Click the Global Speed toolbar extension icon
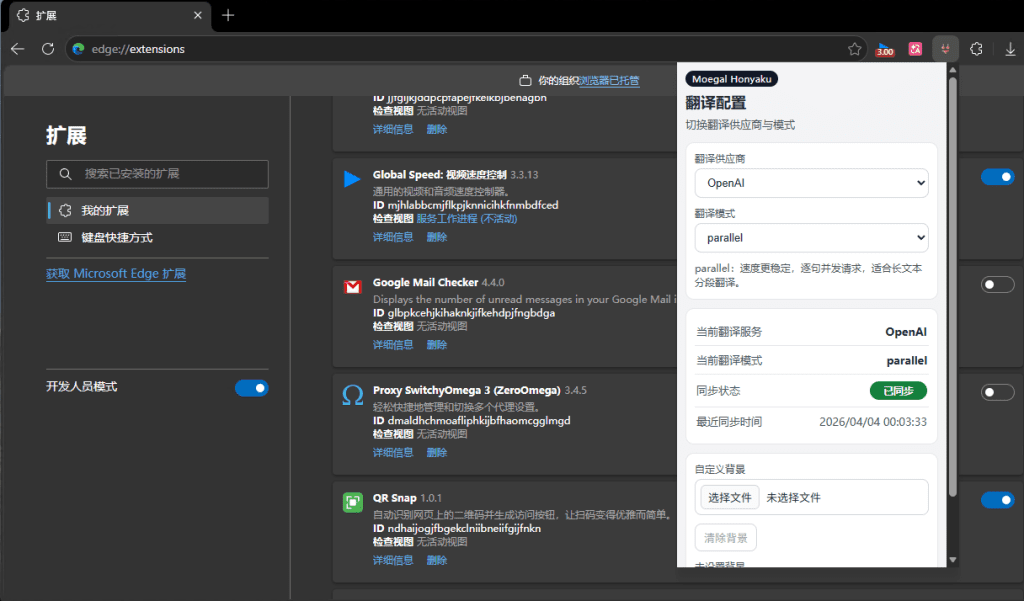Screen dimensions: 1024x601 [x=885, y=49]
